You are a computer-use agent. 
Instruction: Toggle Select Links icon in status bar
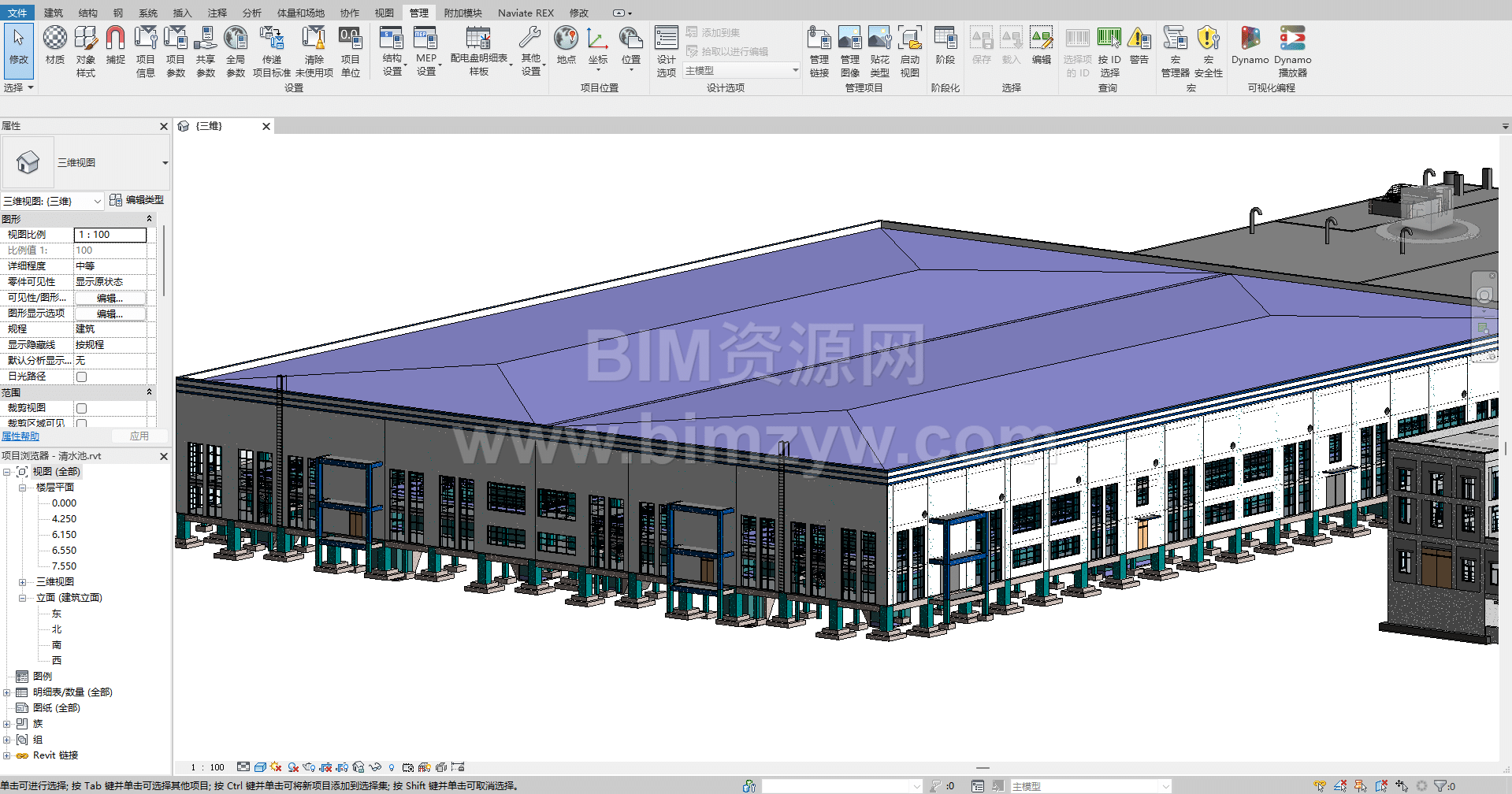tap(1320, 786)
